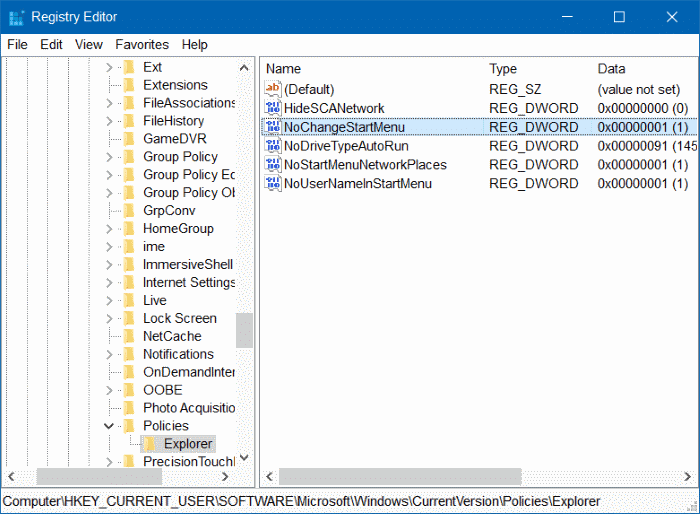Select the NoDriveTypeAutoRun value name
The width and height of the screenshot is (700, 514).
346,146
